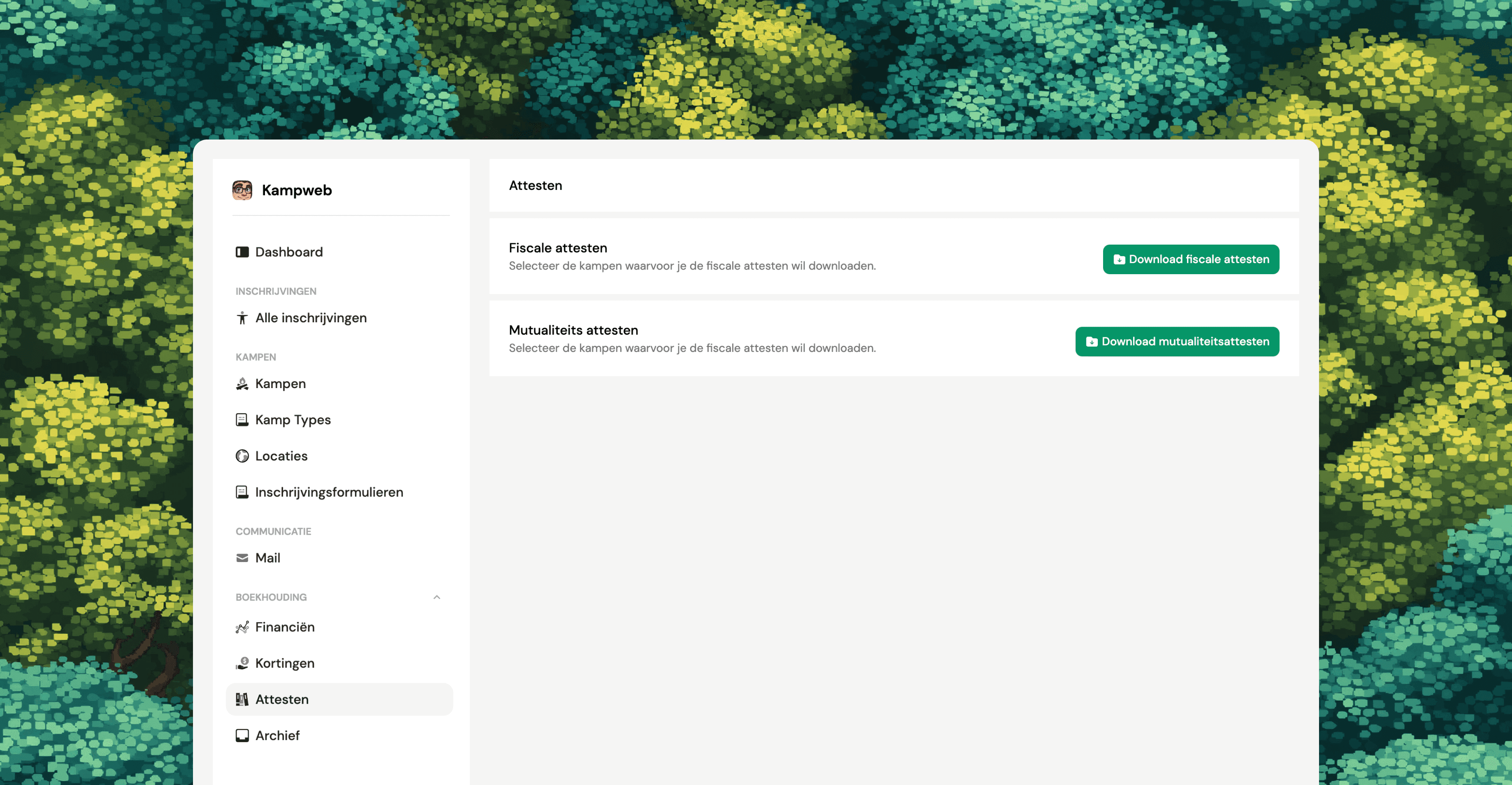Click the person icon next to Alle inschrijvingen
This screenshot has width=1512, height=785.
pyautogui.click(x=242, y=317)
